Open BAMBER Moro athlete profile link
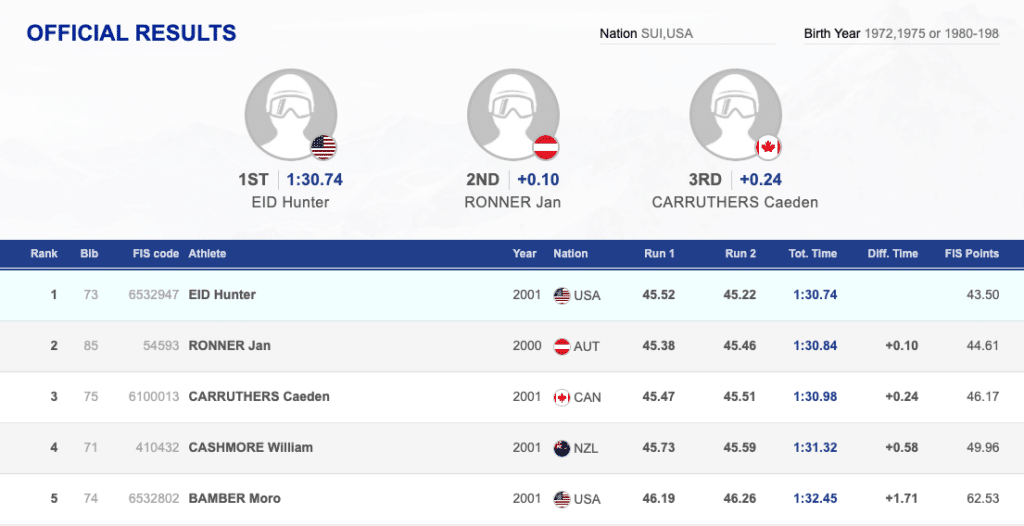The width and height of the screenshot is (1024, 526). pos(235,499)
